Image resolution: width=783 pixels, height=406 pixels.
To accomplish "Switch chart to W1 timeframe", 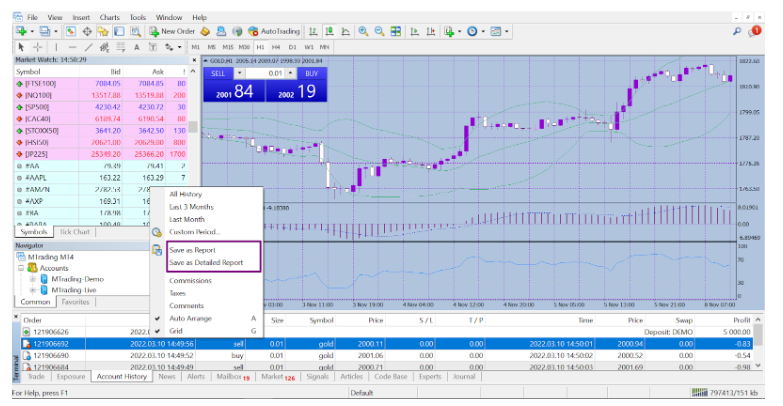I will [x=309, y=47].
